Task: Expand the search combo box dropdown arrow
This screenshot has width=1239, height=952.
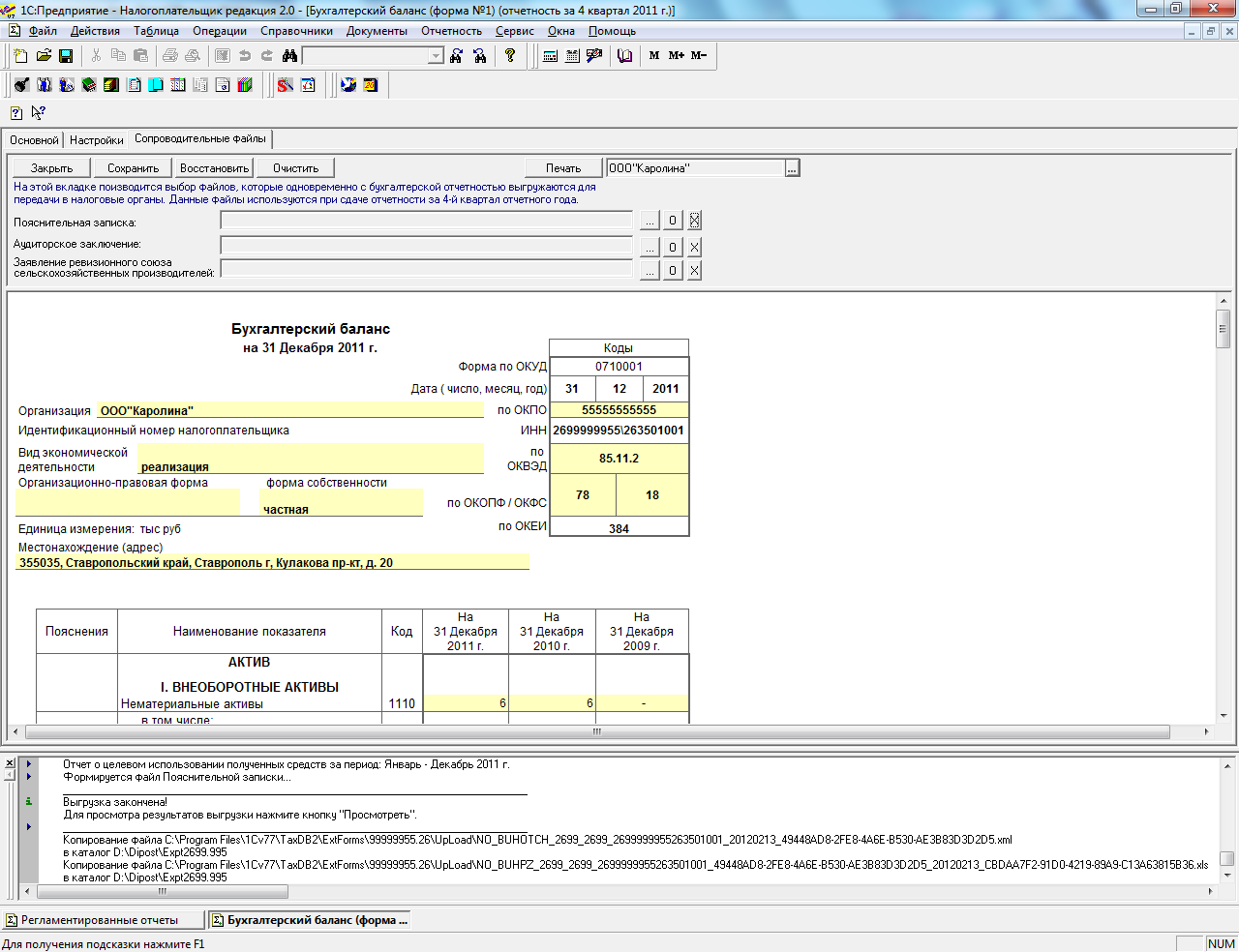Action: coord(436,56)
